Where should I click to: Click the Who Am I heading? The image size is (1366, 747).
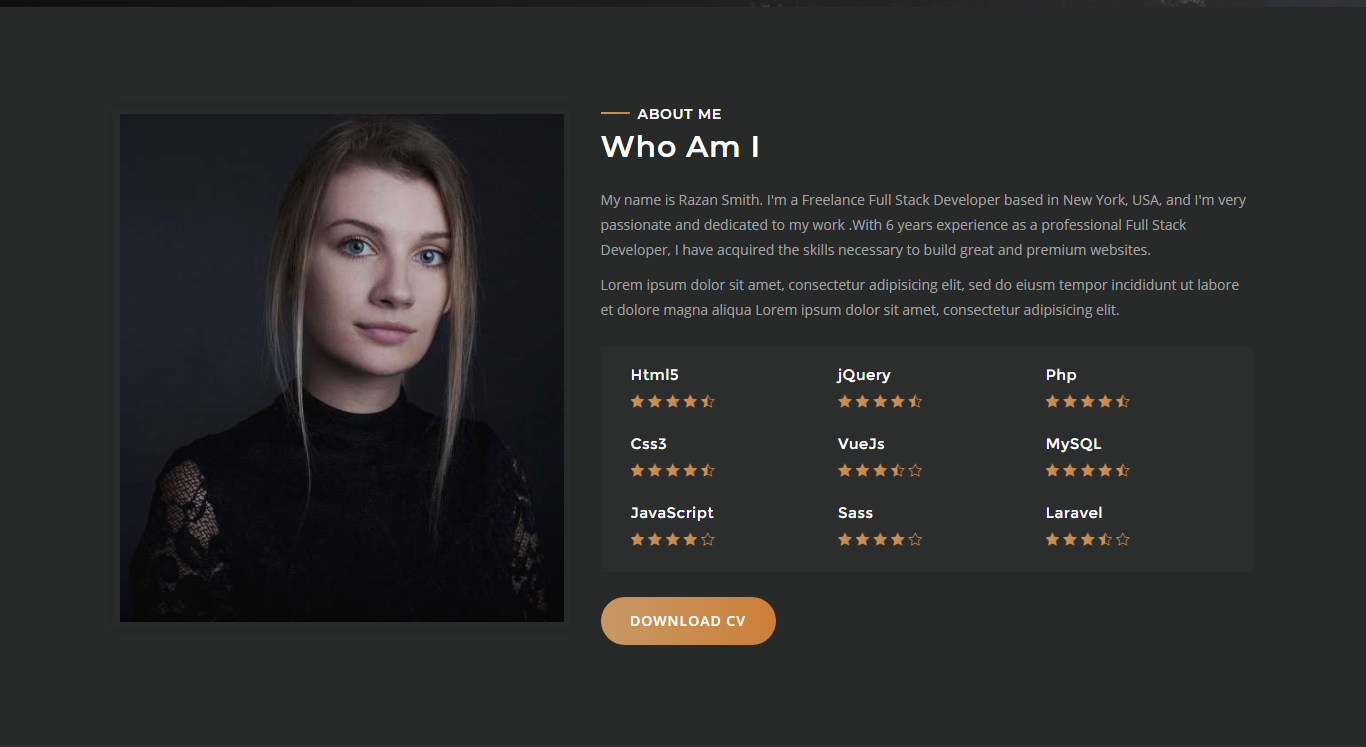tap(680, 147)
